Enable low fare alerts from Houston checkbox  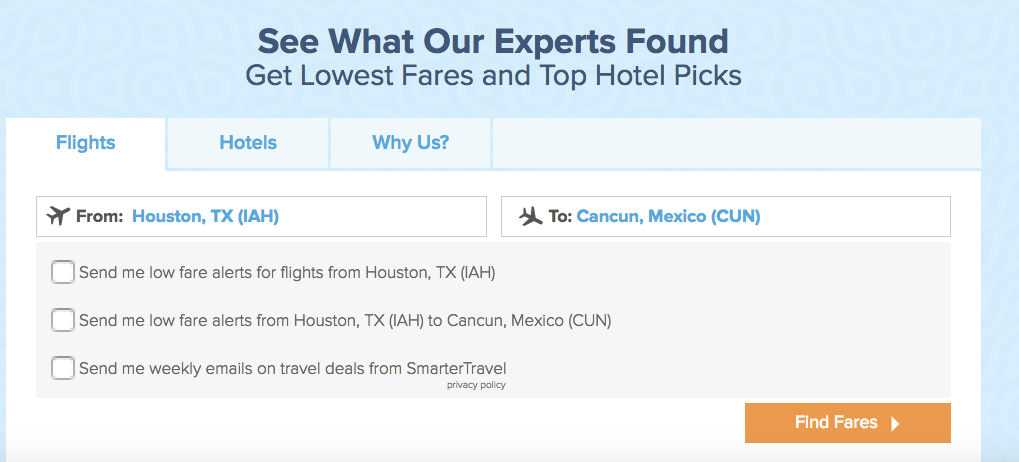coord(63,272)
